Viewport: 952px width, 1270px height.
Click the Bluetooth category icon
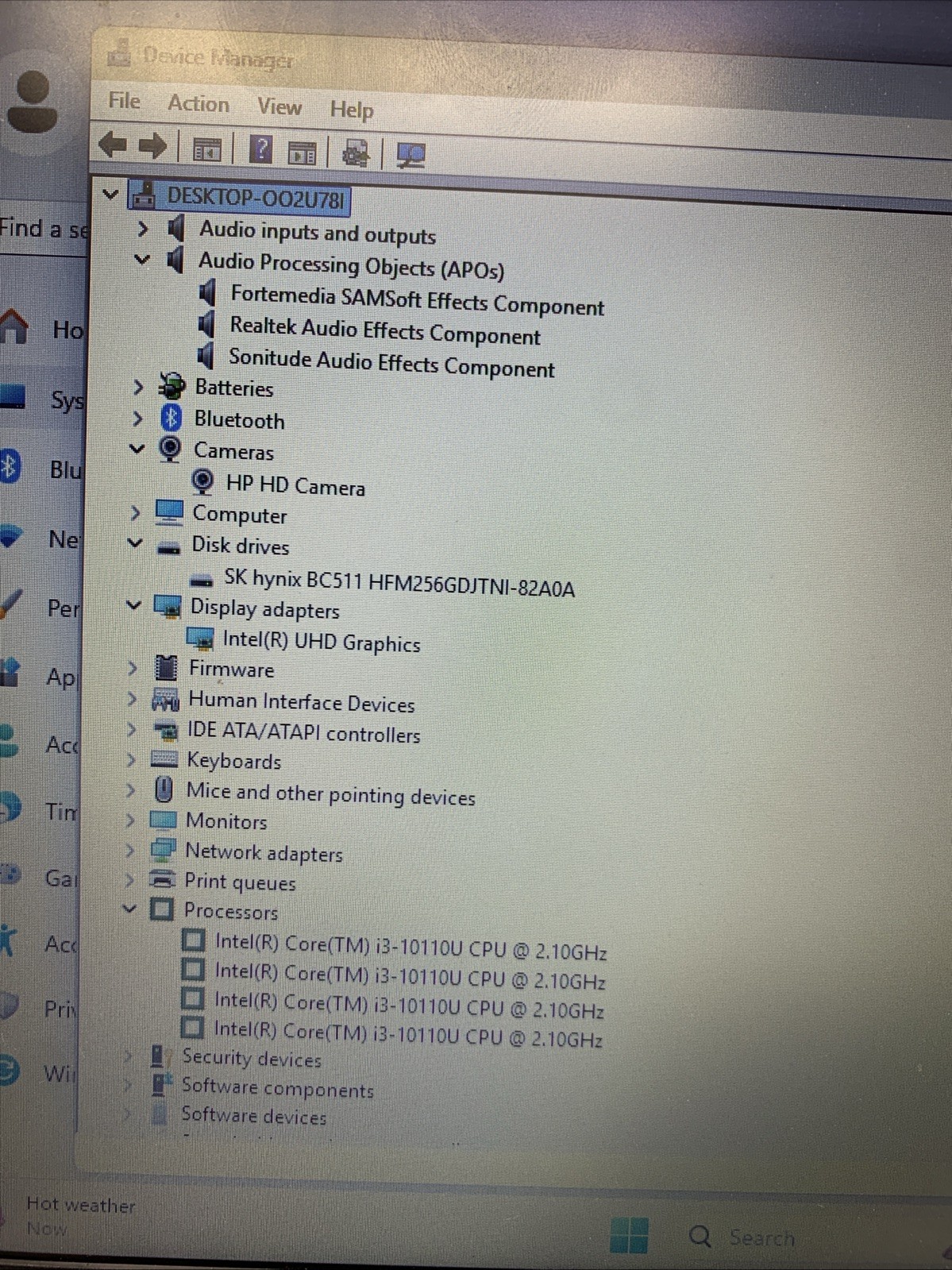pos(171,418)
